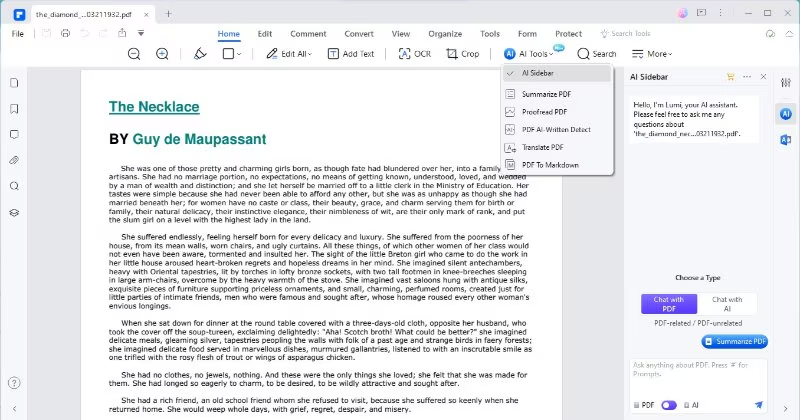Close the AI Sidebar panel
This screenshot has height=420, width=800.
(763, 77)
